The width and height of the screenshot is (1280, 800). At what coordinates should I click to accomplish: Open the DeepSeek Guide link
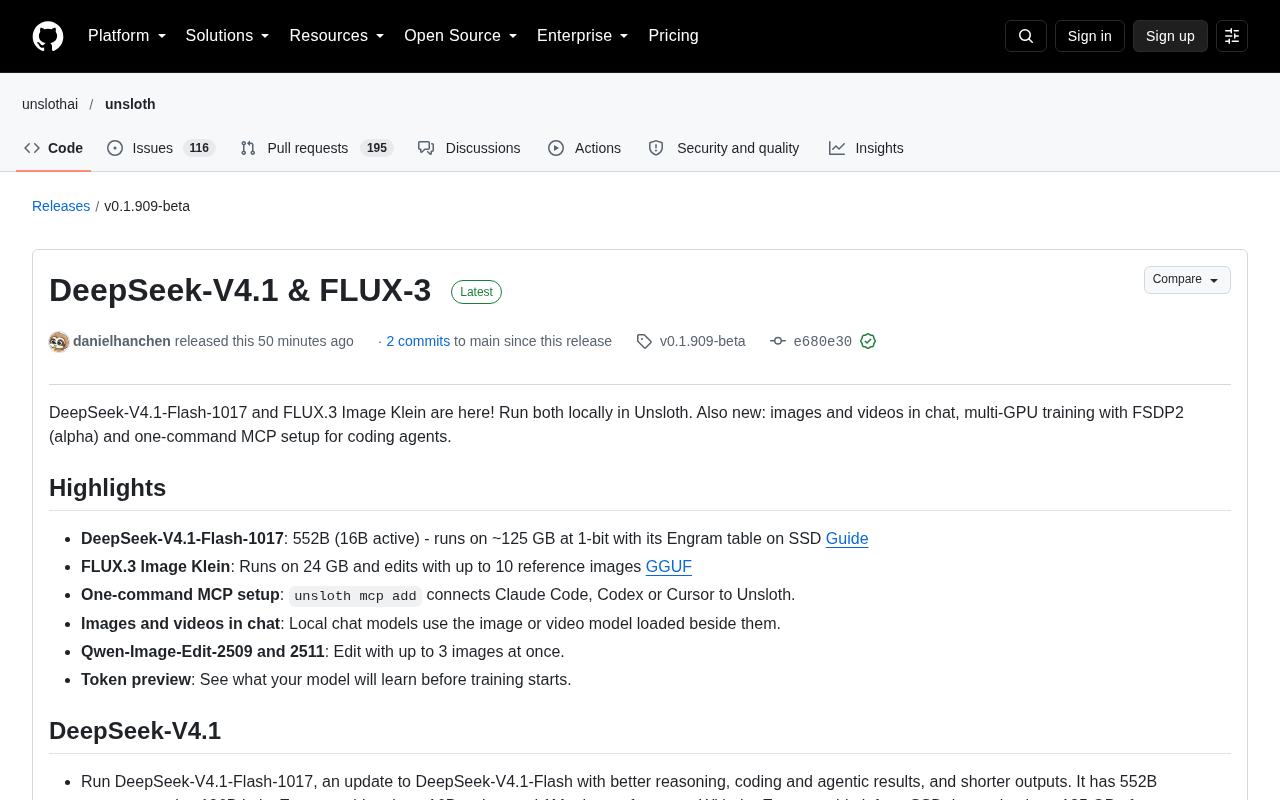(x=847, y=539)
